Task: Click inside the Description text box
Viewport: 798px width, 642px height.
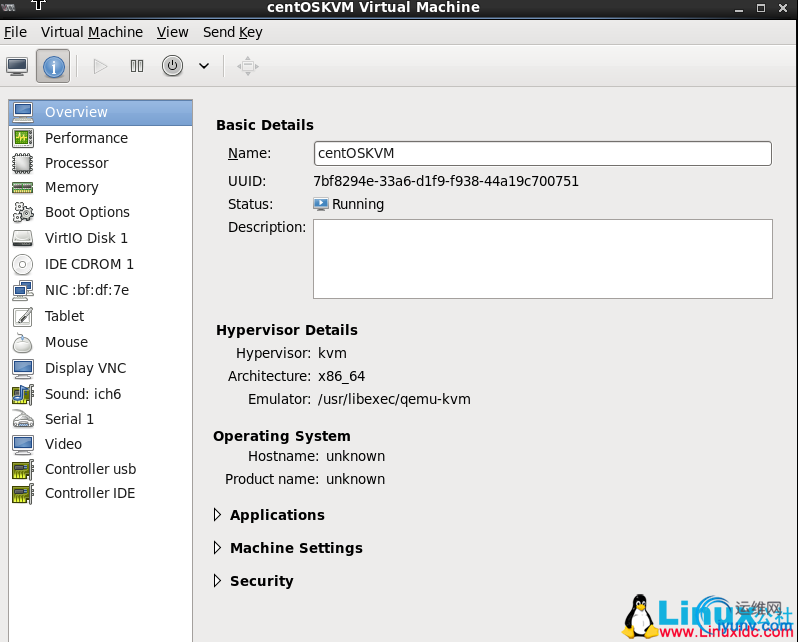Action: click(543, 259)
